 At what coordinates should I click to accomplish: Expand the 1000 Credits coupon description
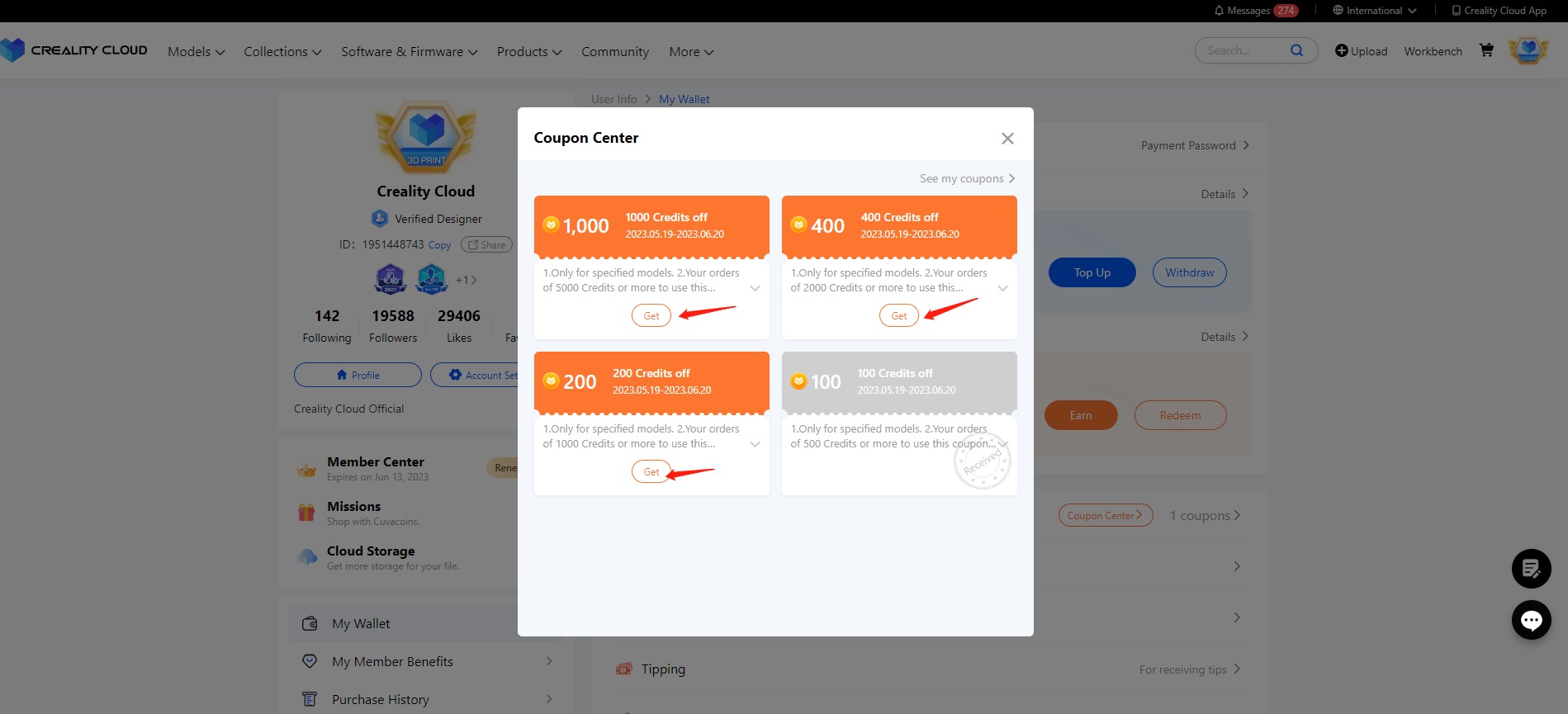[755, 288]
